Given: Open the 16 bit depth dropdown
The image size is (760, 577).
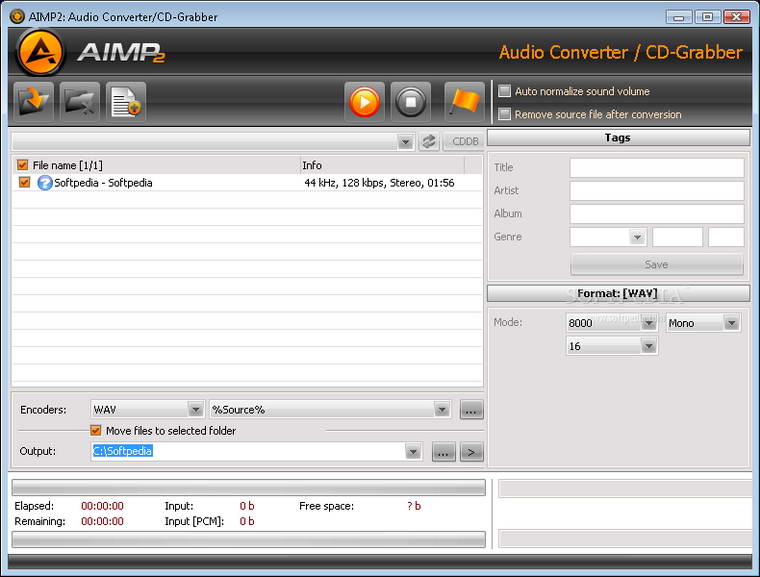Looking at the screenshot, I should [x=649, y=346].
